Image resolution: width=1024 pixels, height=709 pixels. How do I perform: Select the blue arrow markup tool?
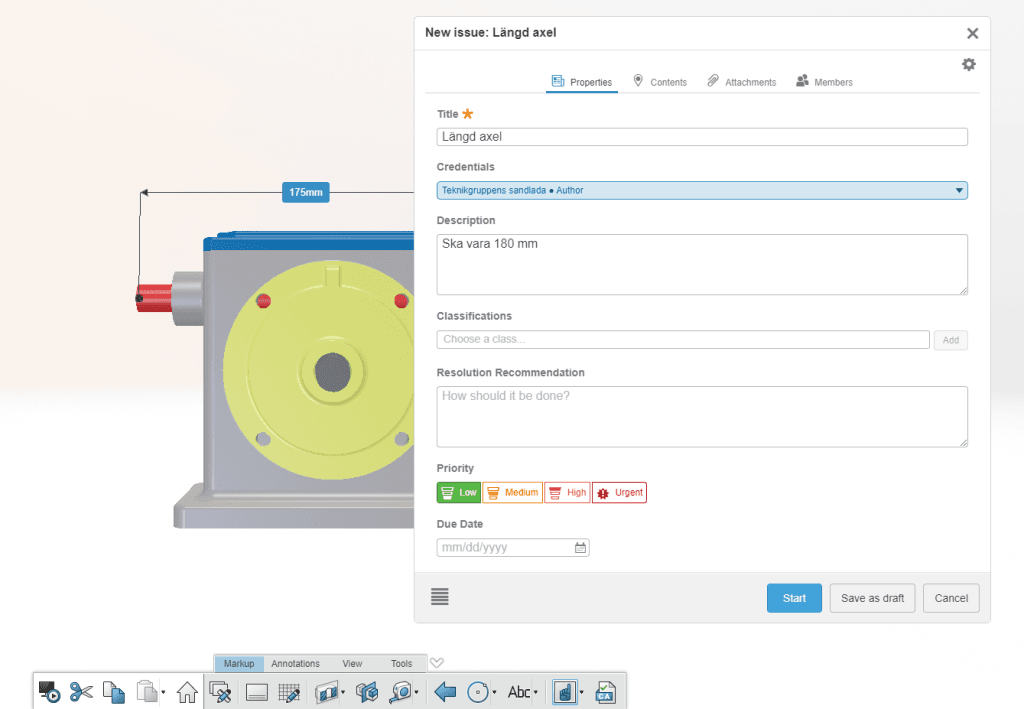click(x=445, y=691)
